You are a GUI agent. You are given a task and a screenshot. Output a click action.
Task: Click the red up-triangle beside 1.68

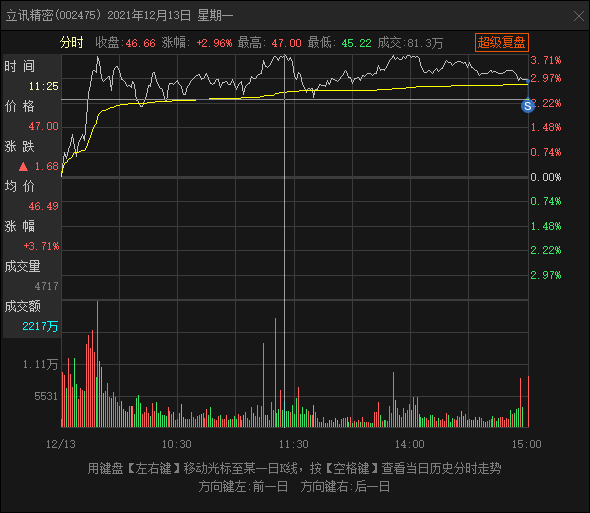(x=23, y=166)
